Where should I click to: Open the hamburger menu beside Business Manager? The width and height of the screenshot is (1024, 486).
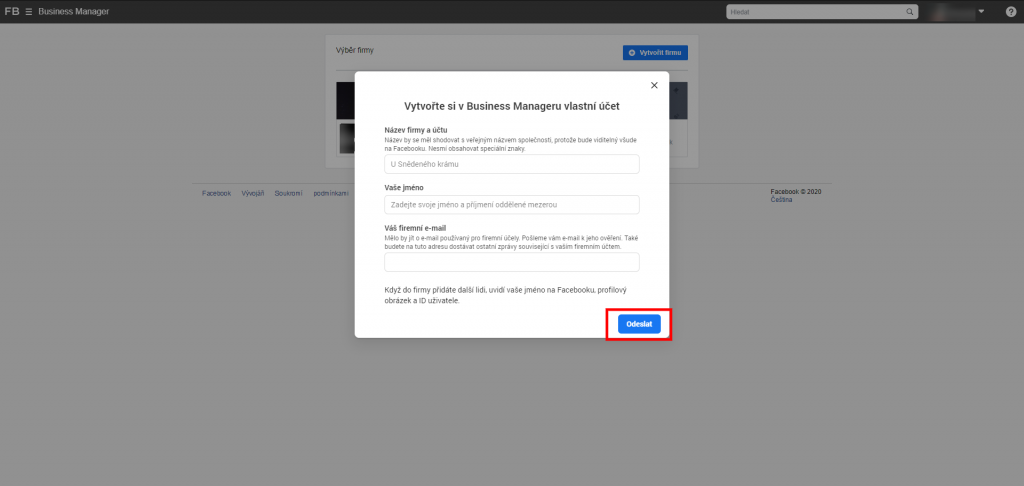pos(28,11)
